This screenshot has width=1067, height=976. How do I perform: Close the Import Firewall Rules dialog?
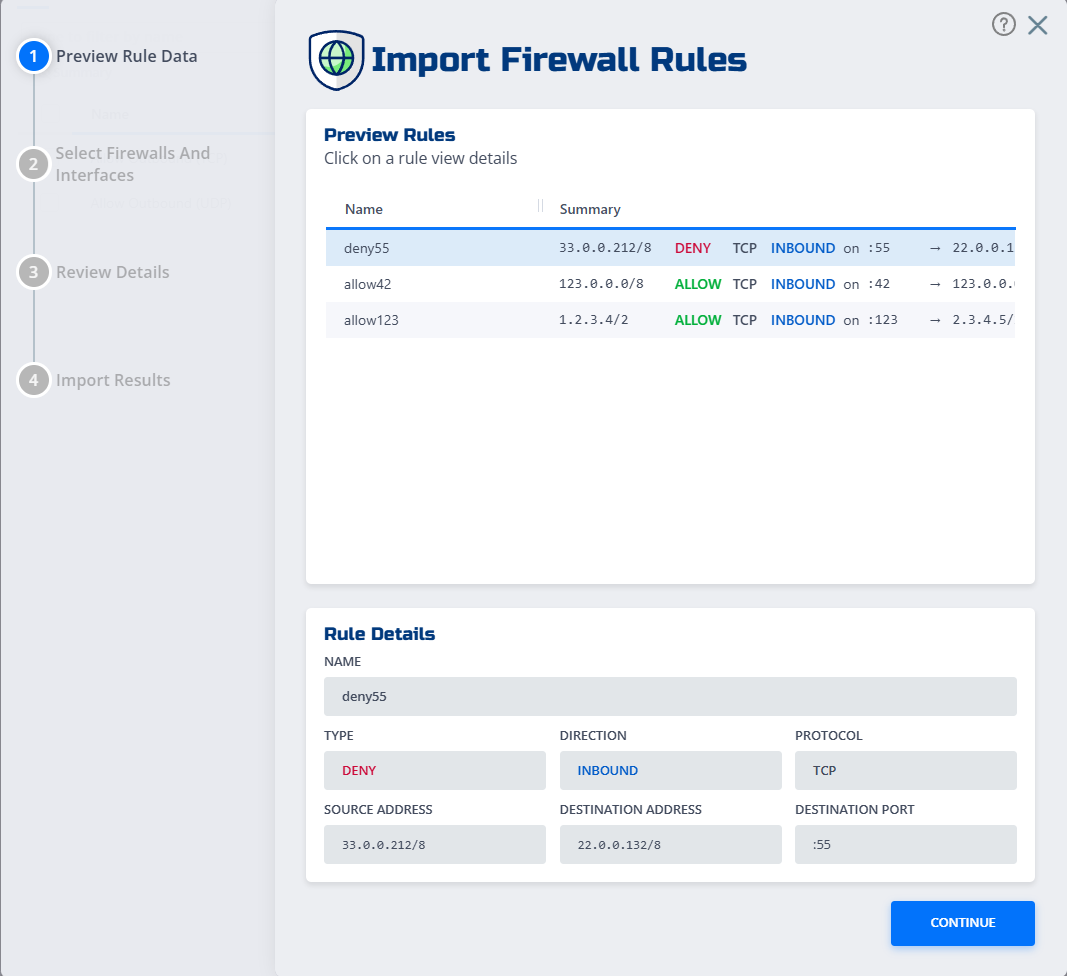click(x=1037, y=25)
